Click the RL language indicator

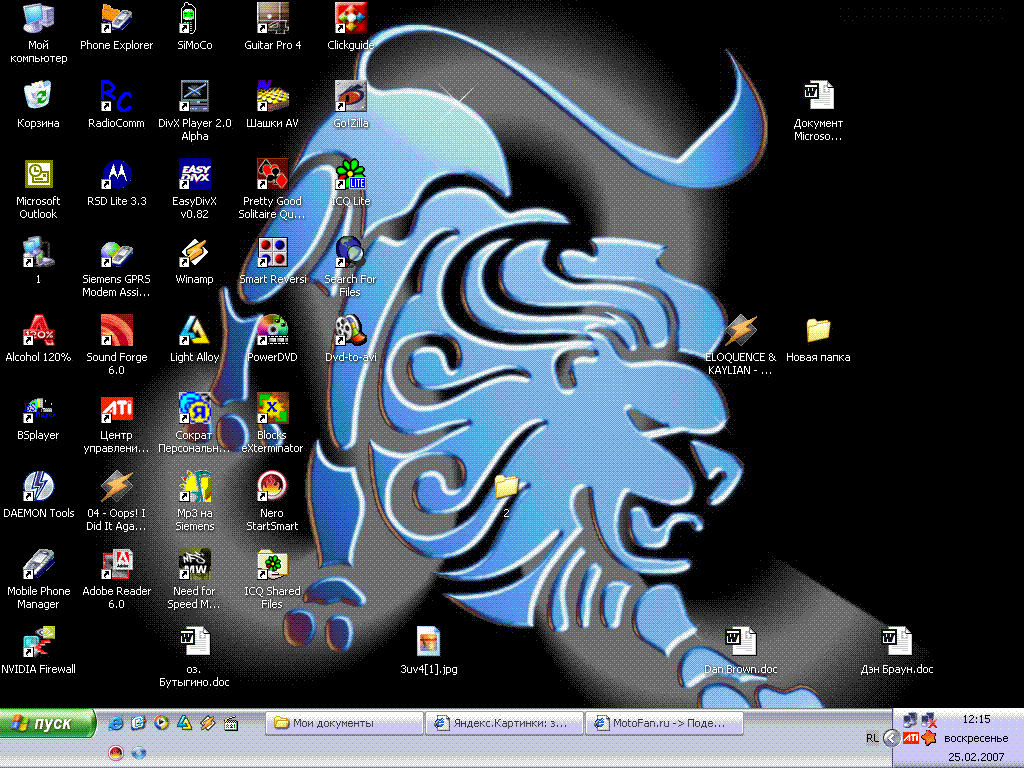(x=872, y=739)
